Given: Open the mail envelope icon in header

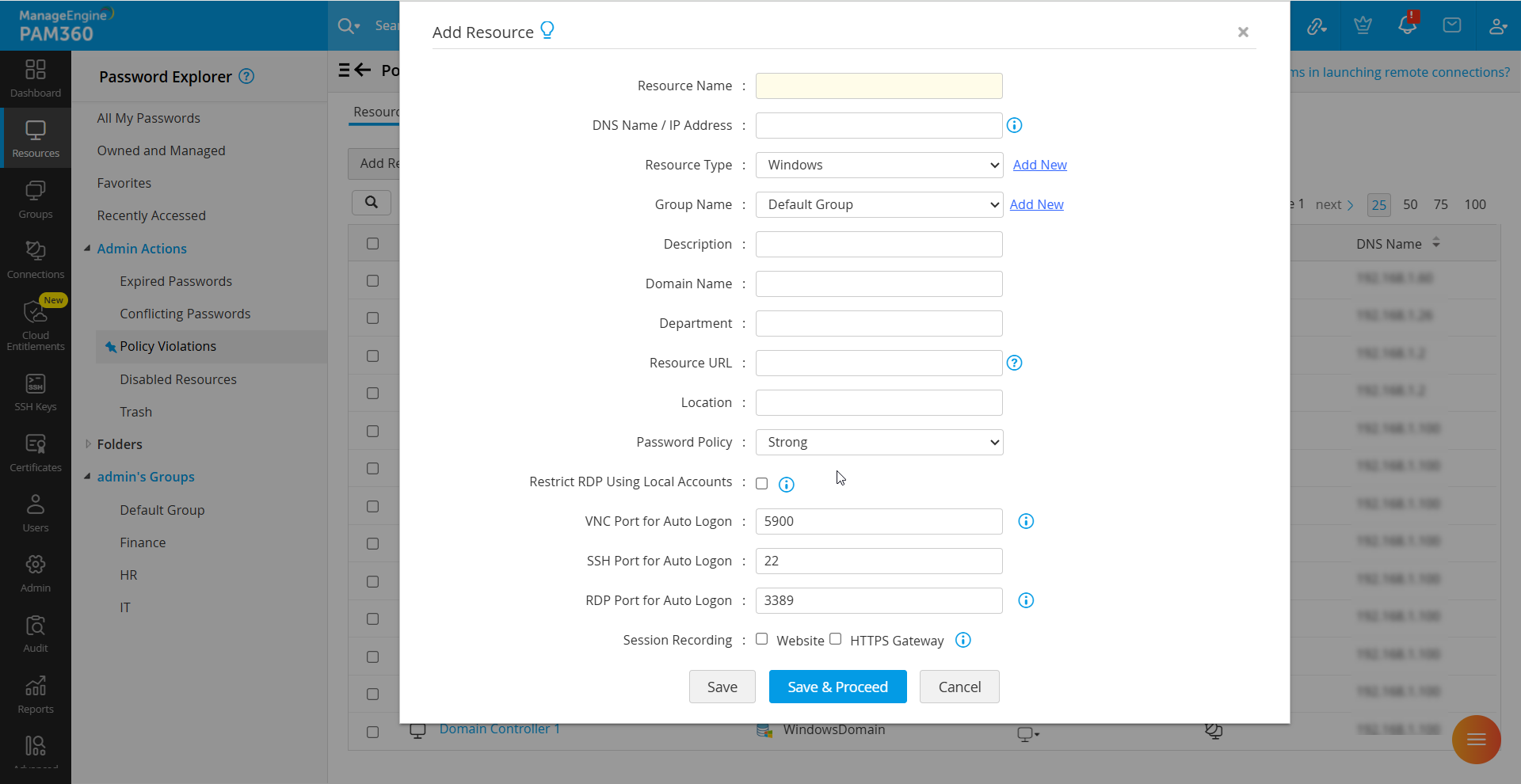Looking at the screenshot, I should (x=1452, y=25).
